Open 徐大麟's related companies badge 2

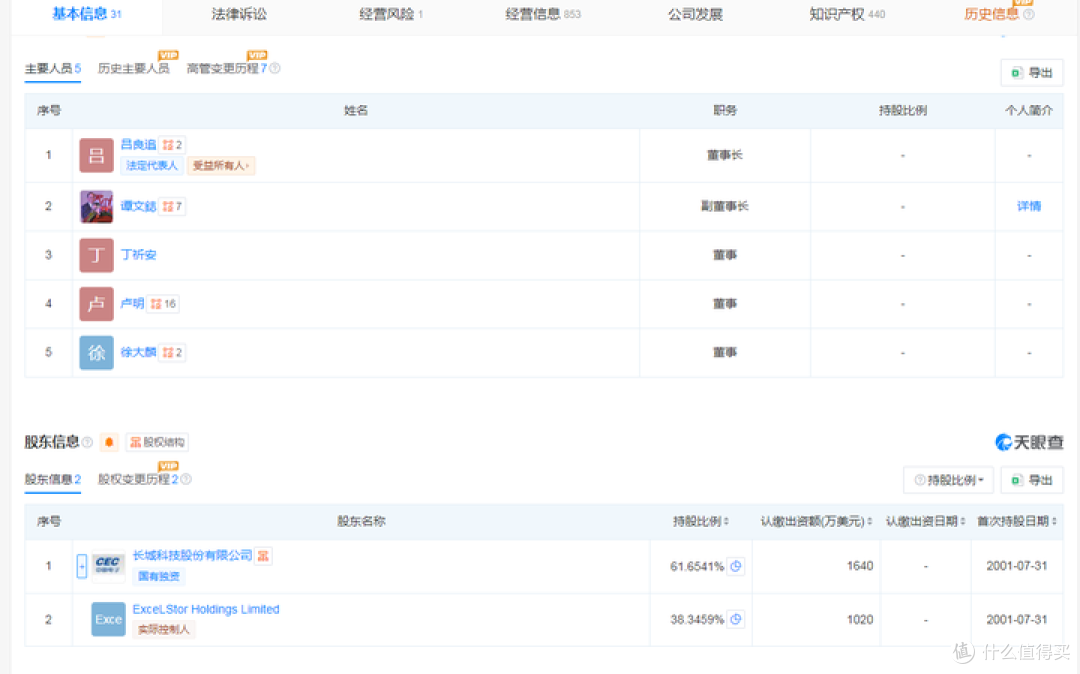point(172,352)
